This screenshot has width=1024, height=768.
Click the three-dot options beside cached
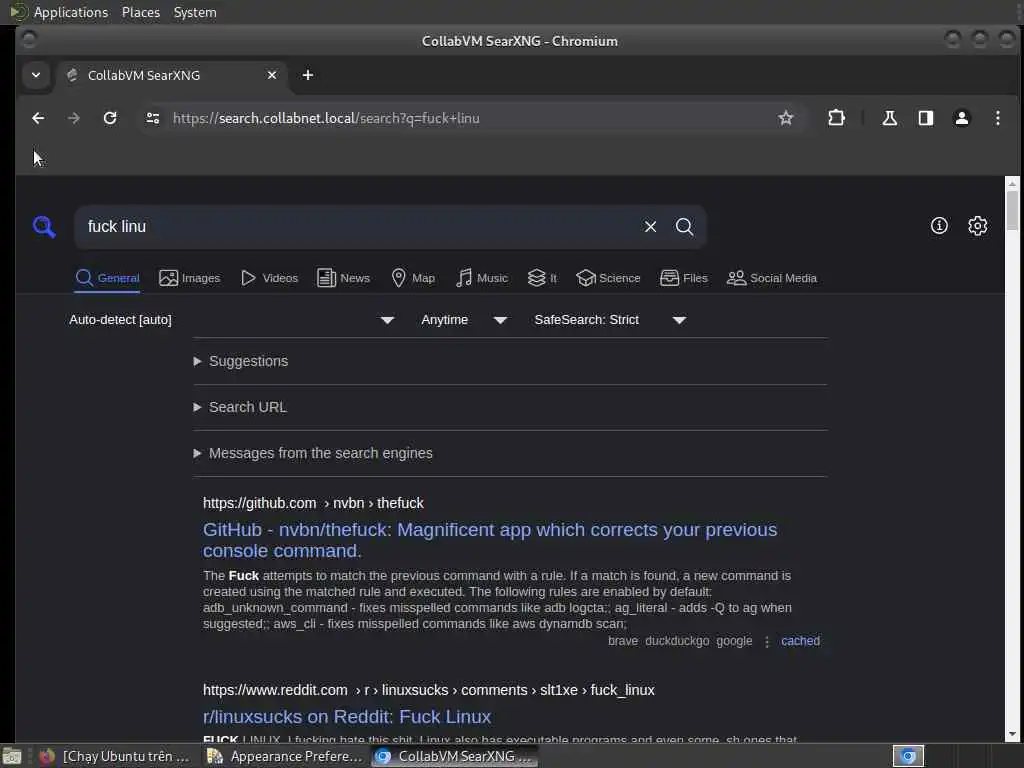767,641
